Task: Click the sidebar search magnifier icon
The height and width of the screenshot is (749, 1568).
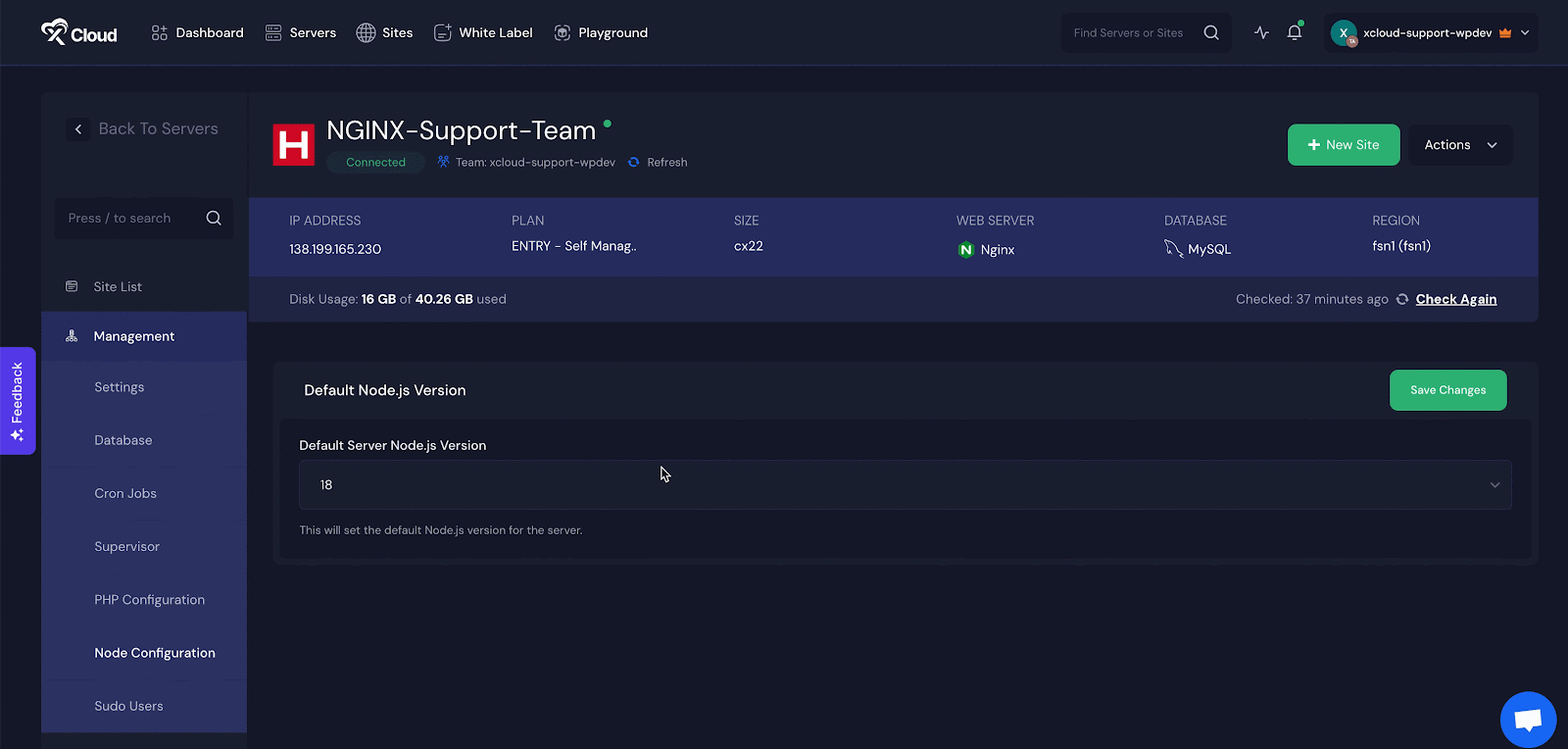Action: [x=214, y=218]
